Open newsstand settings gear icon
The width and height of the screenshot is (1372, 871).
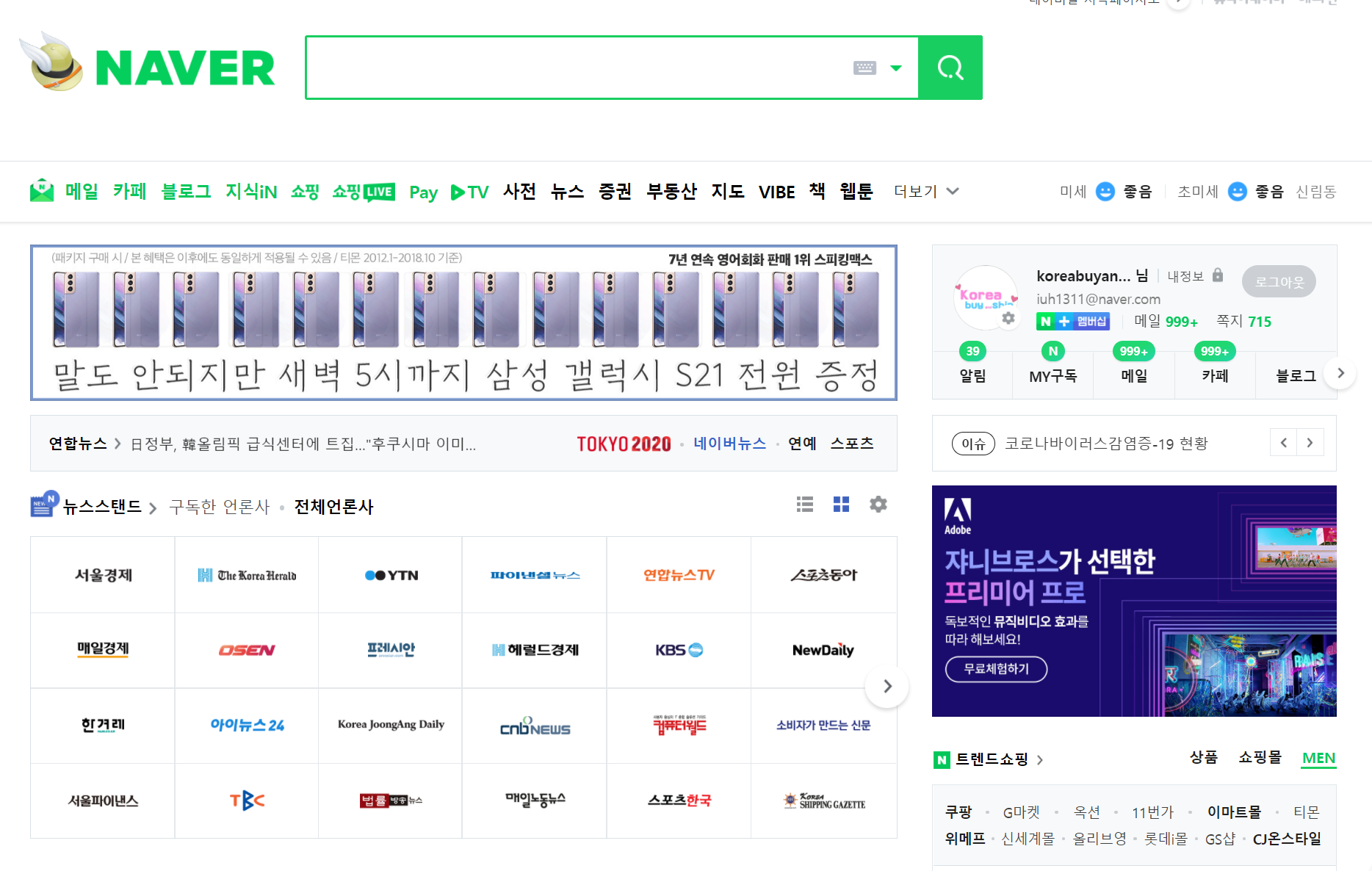point(878,505)
